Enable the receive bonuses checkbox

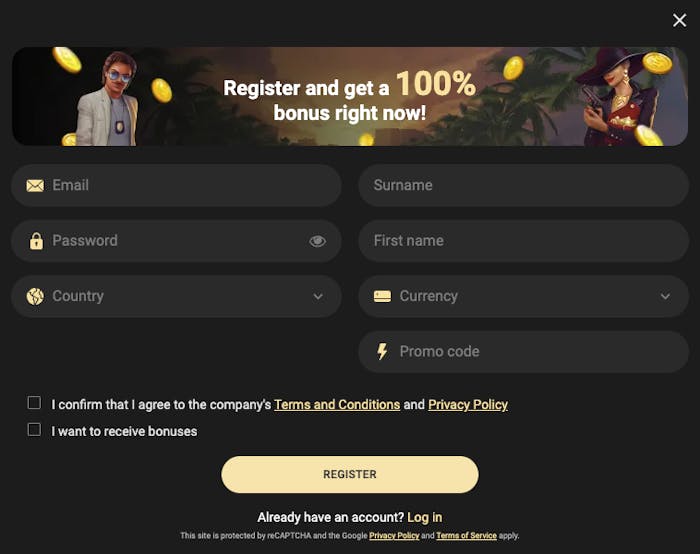point(34,430)
